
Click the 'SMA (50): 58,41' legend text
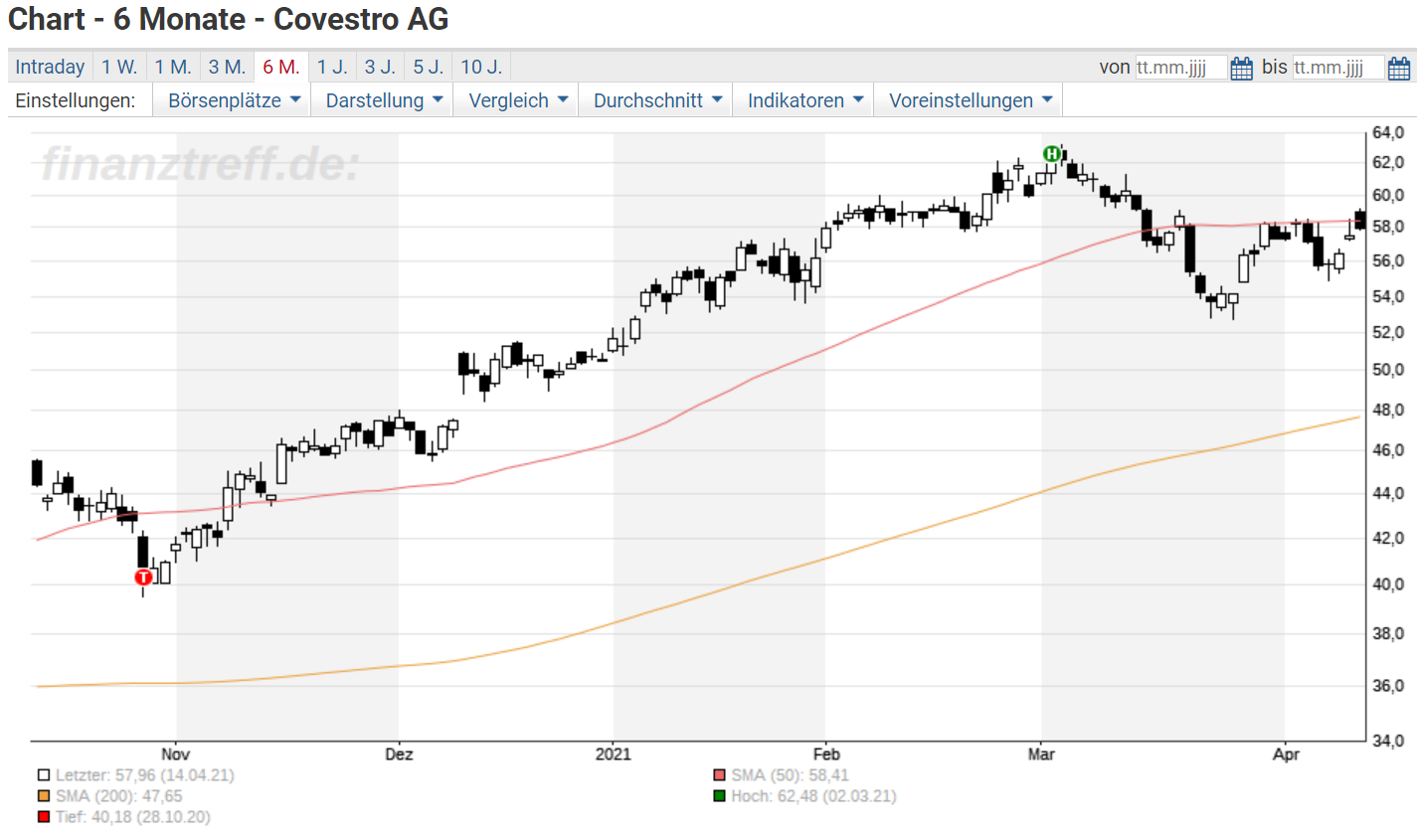click(x=791, y=775)
